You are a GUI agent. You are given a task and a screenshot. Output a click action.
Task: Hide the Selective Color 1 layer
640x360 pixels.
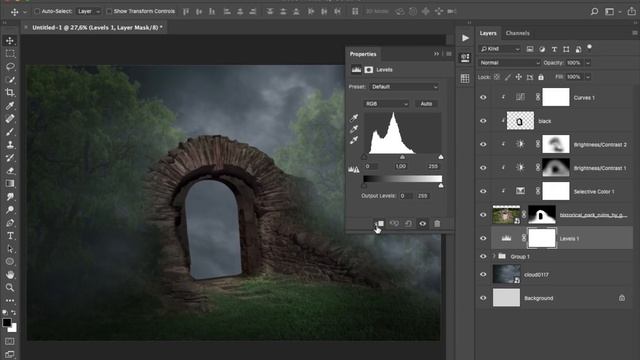coord(483,191)
